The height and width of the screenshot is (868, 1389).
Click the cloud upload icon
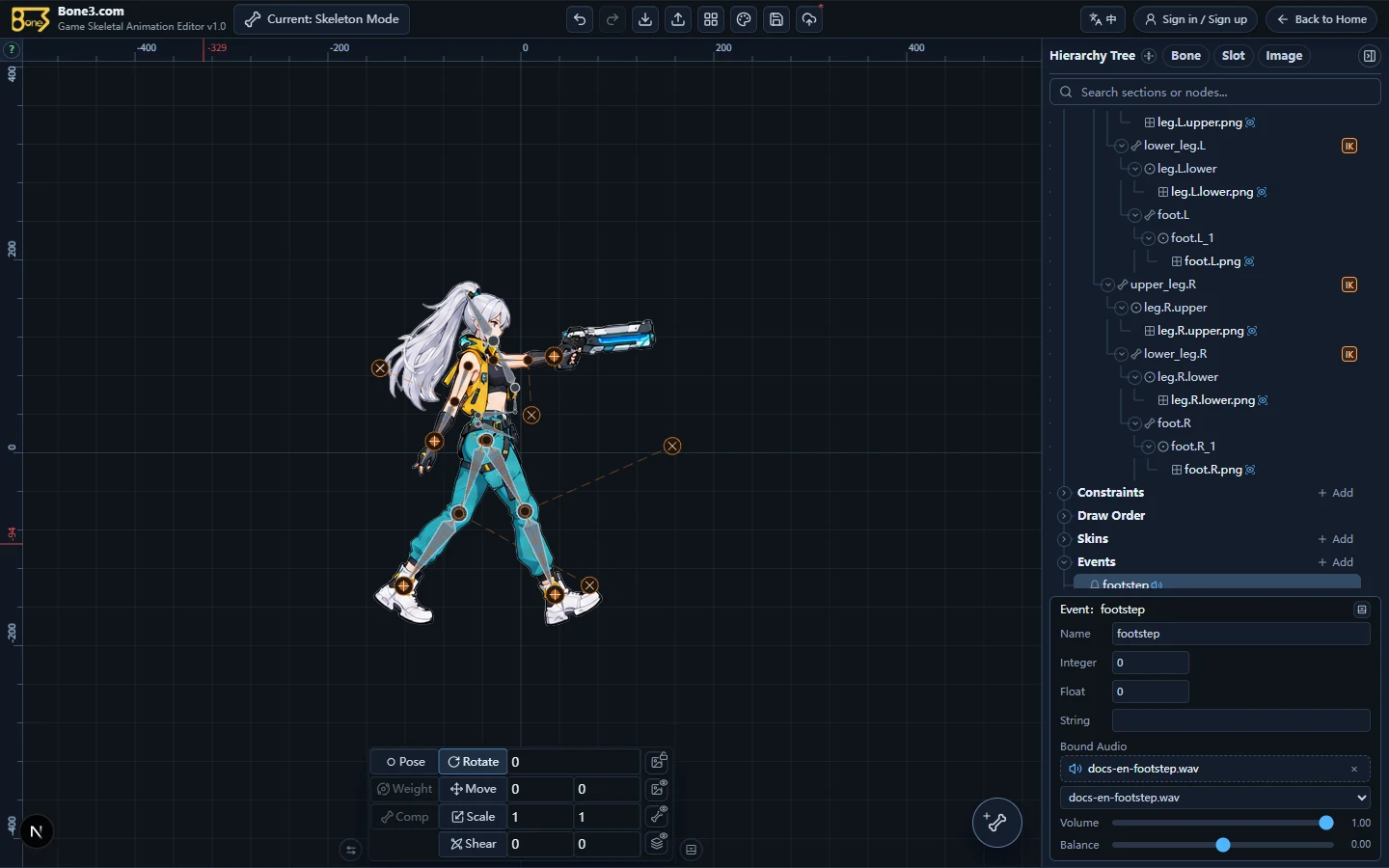click(809, 19)
